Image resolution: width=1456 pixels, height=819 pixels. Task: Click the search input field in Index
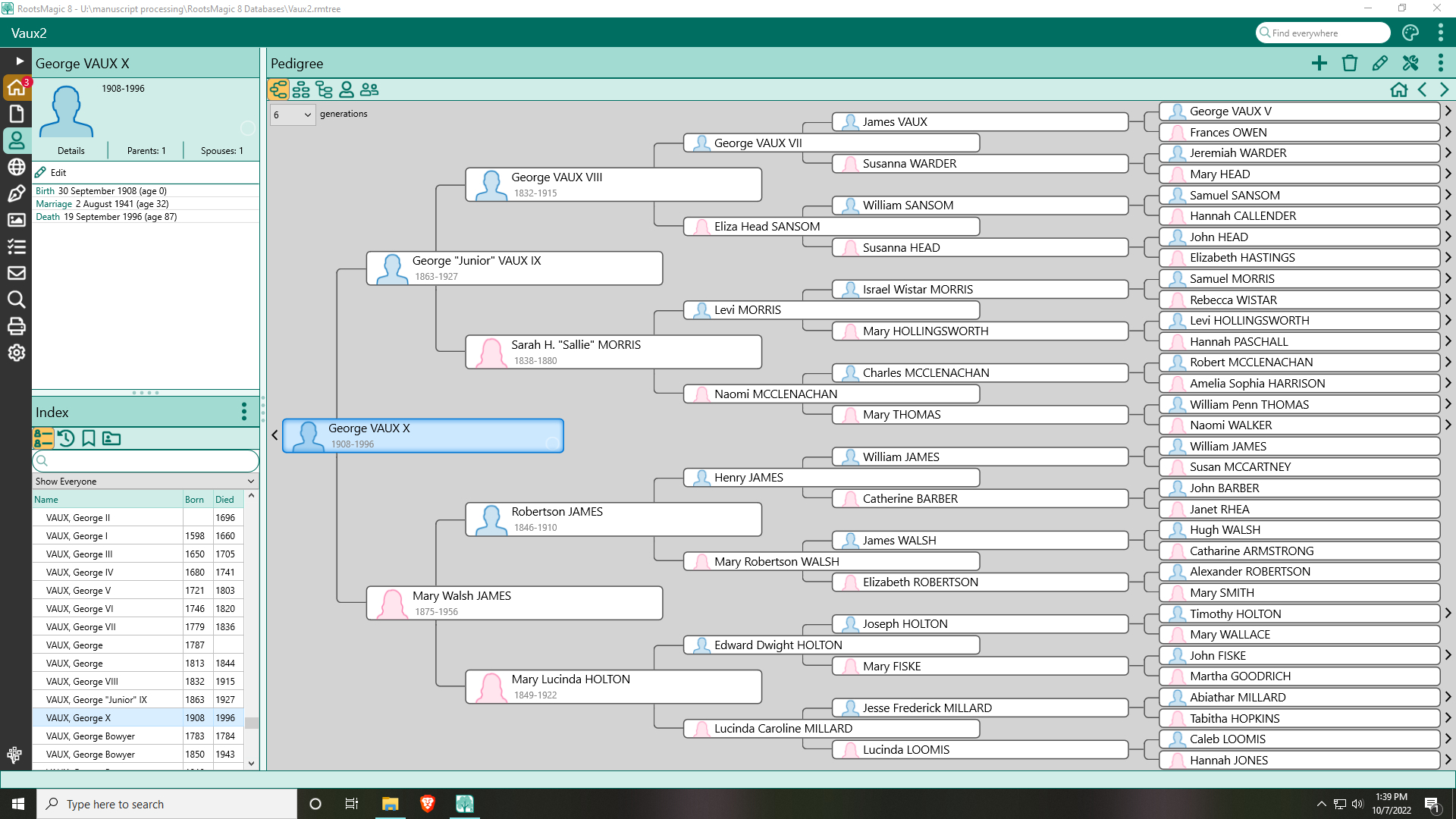[x=146, y=461]
